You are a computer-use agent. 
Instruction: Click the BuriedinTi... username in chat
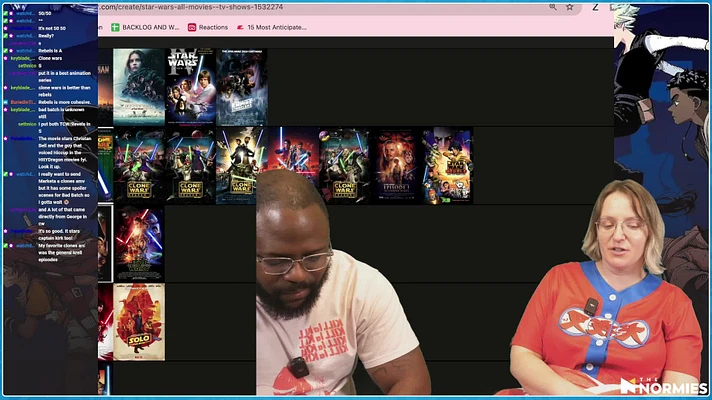[x=23, y=102]
